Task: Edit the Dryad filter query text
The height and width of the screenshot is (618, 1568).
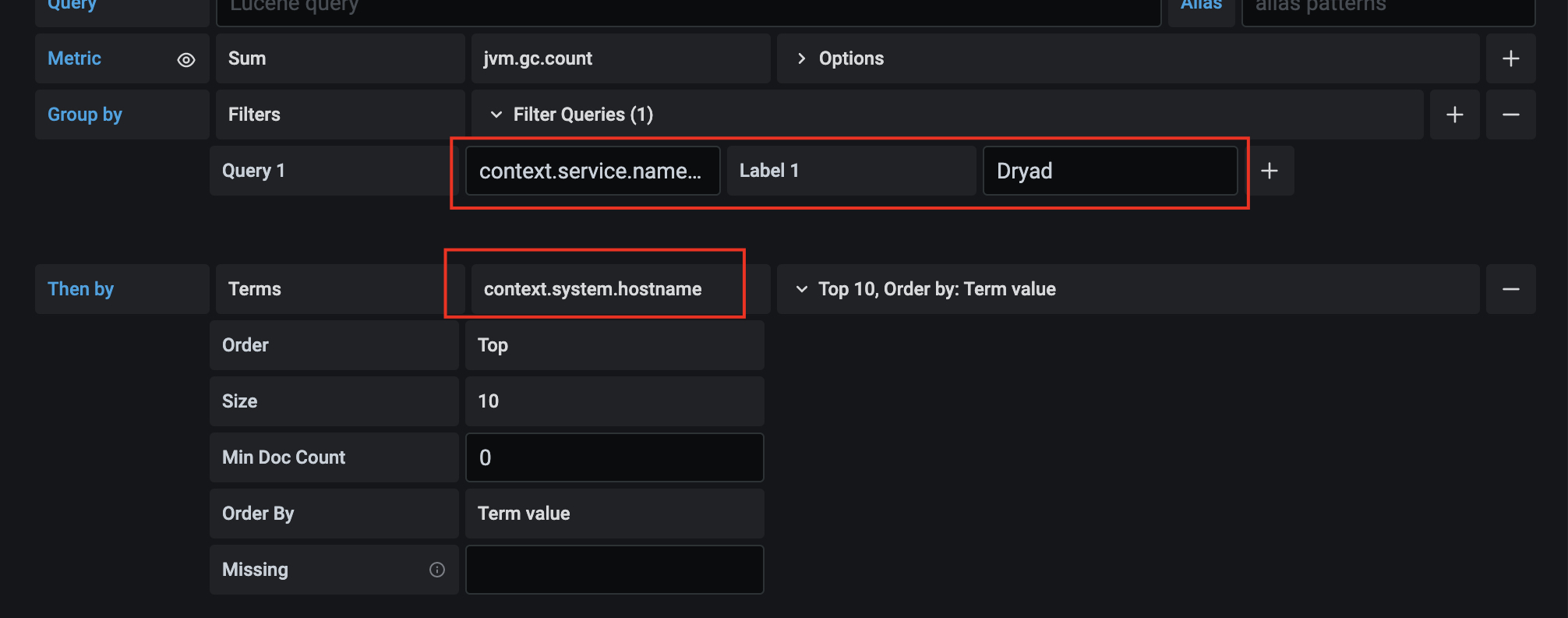Action: tap(1110, 171)
